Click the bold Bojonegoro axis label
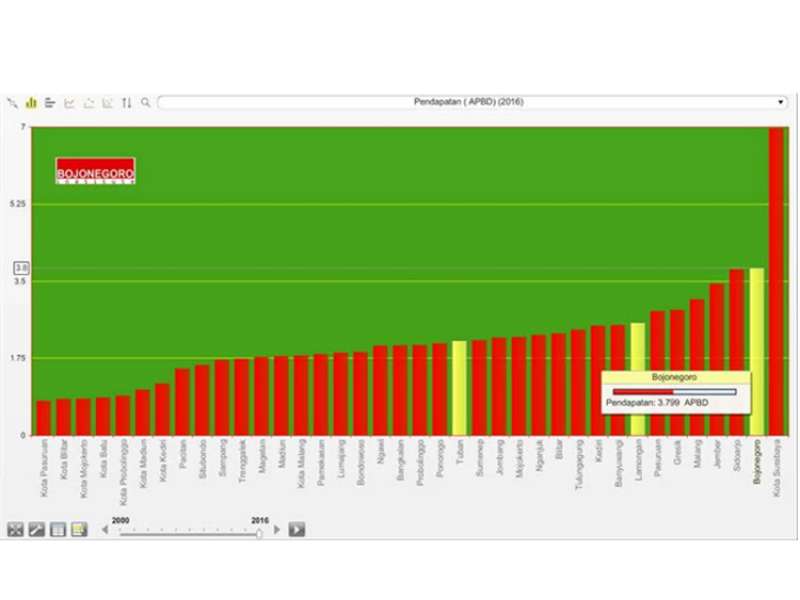 click(757, 461)
